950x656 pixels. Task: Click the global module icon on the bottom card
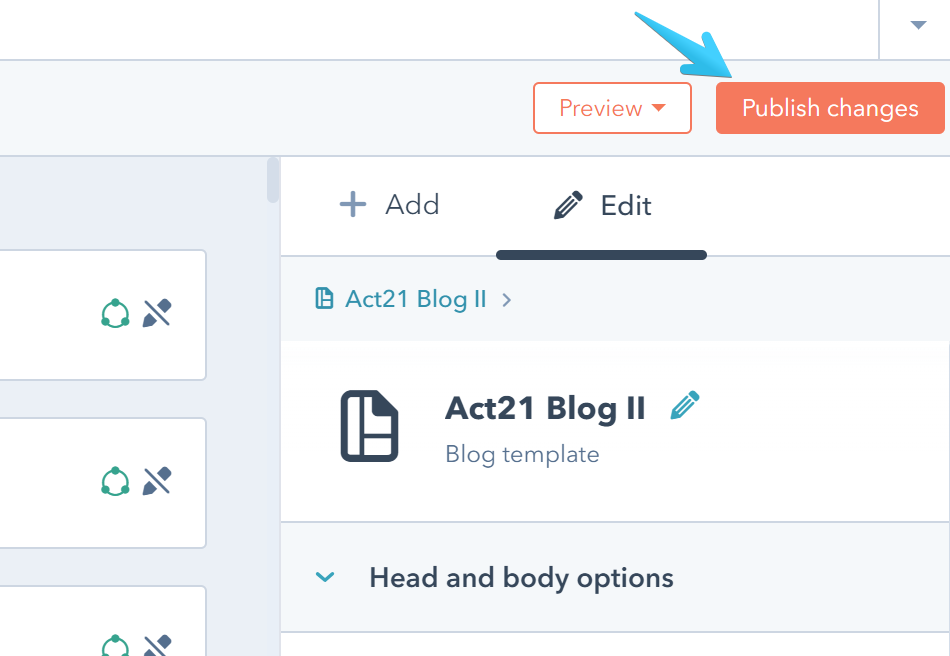pyautogui.click(x=115, y=645)
